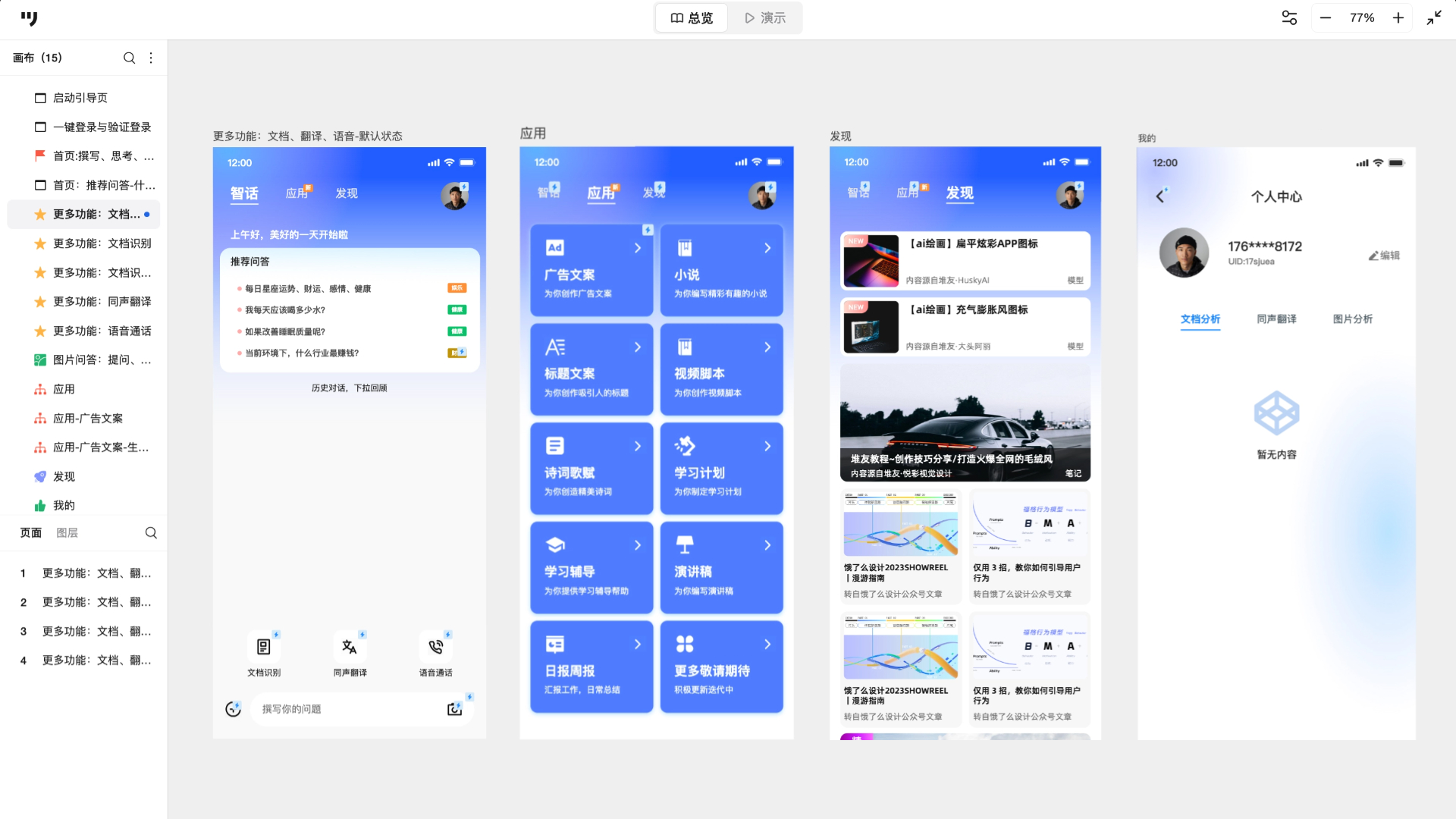Select 应用-广告文案 canvas in sidebar

[x=88, y=418]
